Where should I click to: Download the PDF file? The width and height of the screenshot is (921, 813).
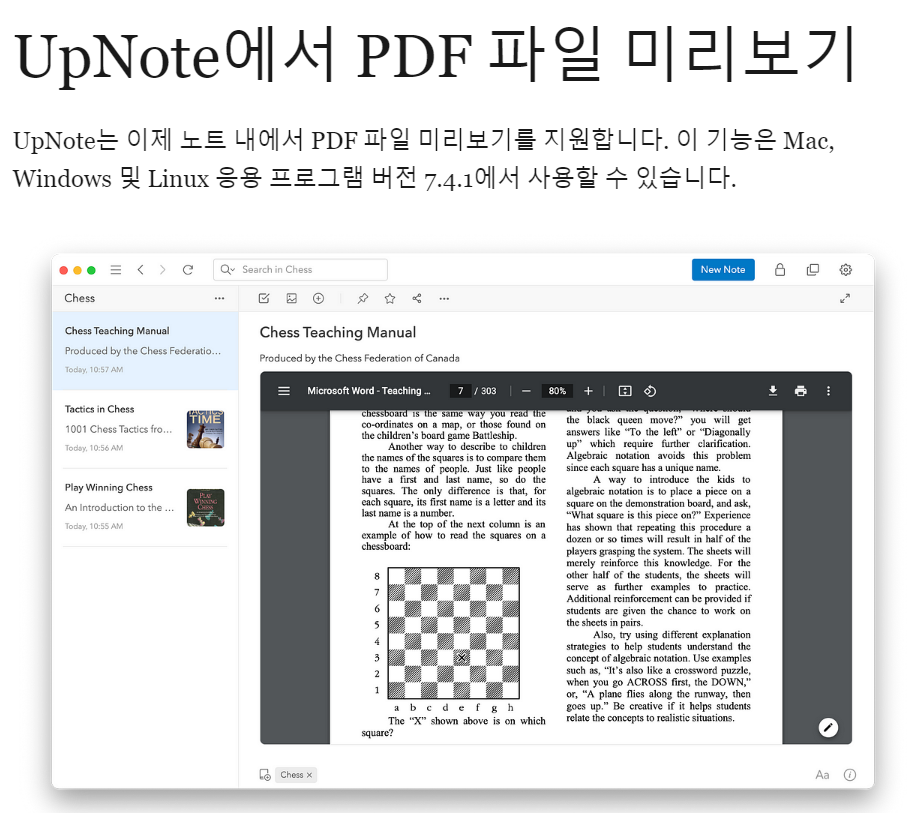(x=773, y=391)
